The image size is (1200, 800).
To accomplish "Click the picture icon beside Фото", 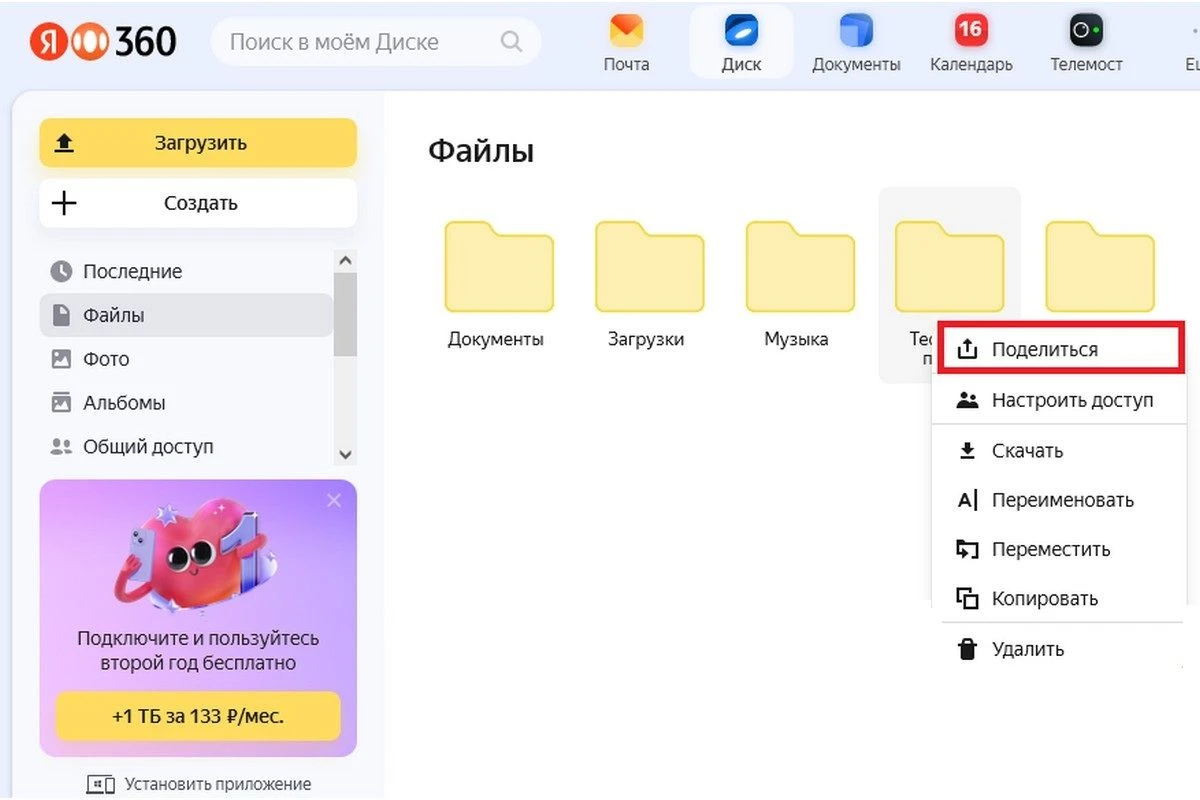I will click(62, 359).
